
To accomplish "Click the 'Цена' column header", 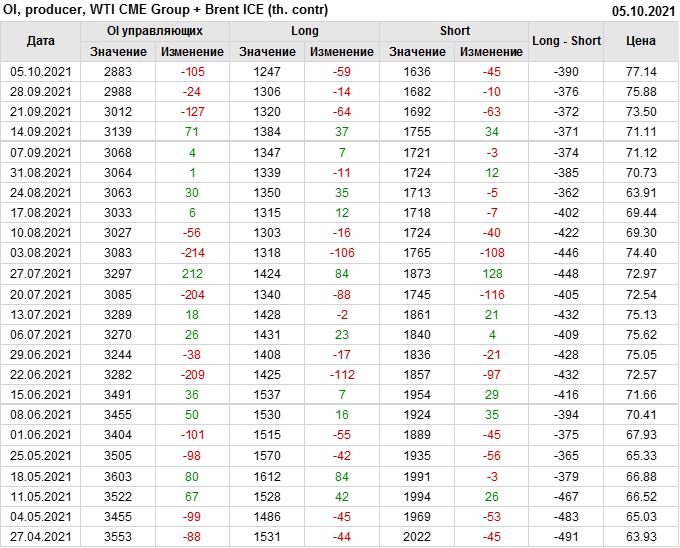I will pyautogui.click(x=640, y=41).
